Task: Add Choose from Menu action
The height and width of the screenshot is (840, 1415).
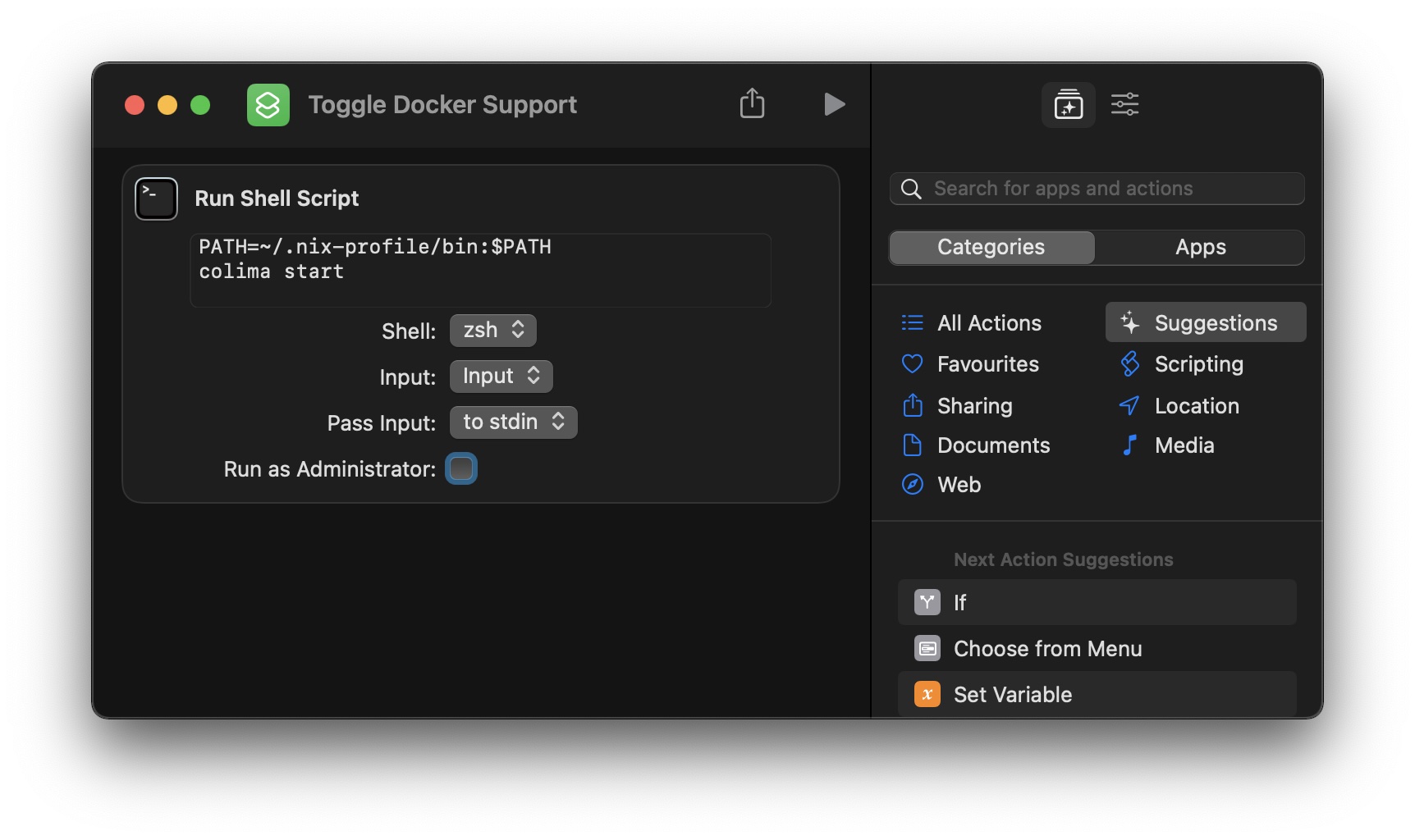Action: (1097, 649)
